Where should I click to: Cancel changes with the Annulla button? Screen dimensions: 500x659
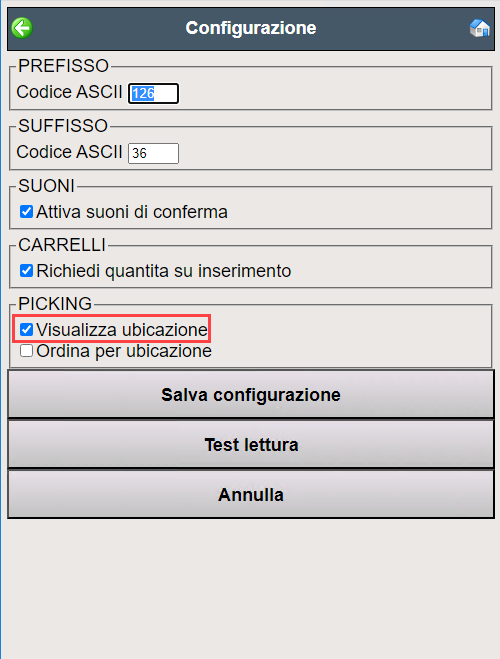(x=251, y=494)
